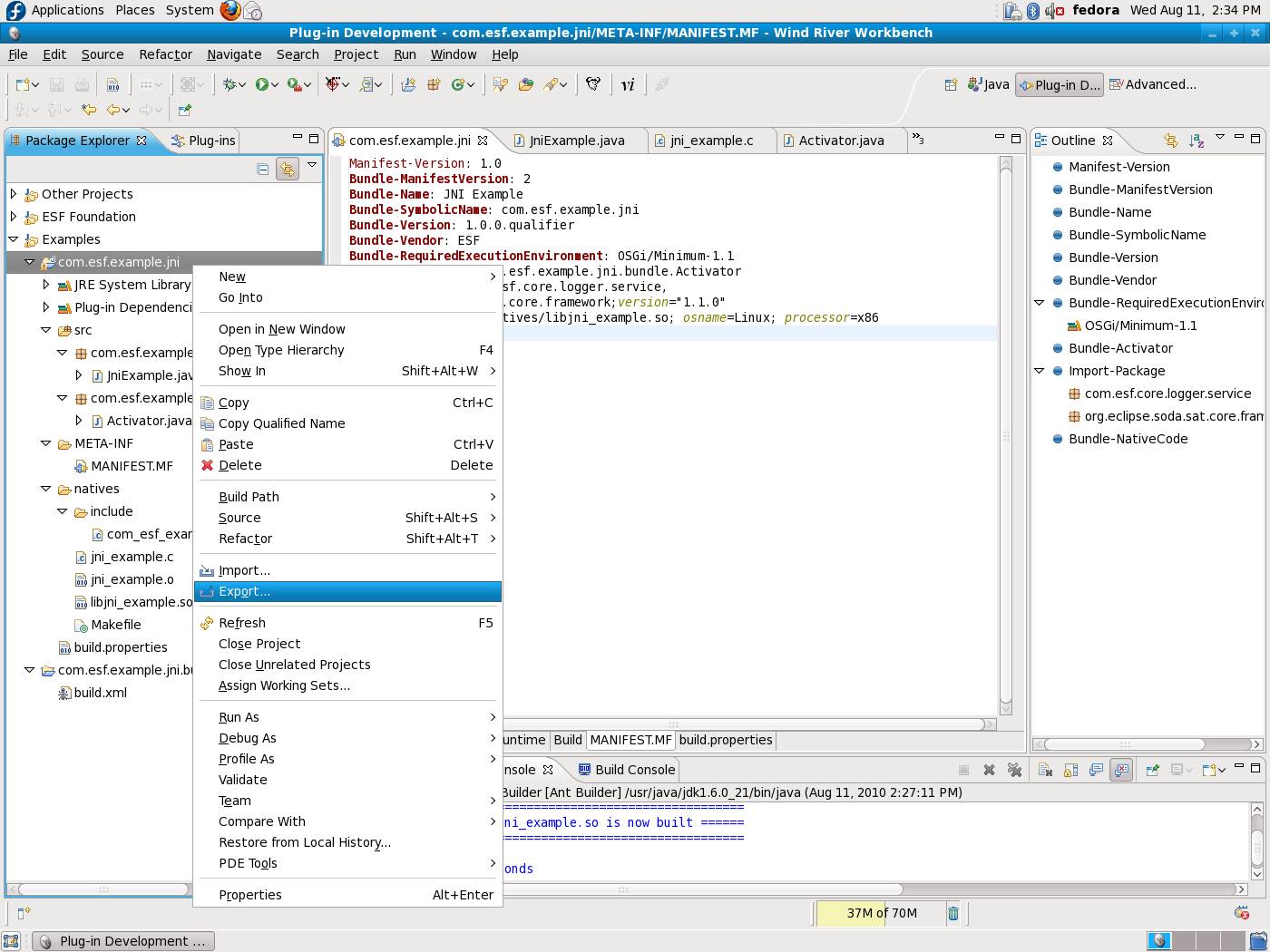Choose Export... from context menu
Viewport: 1270px width, 952px height.
point(347,591)
